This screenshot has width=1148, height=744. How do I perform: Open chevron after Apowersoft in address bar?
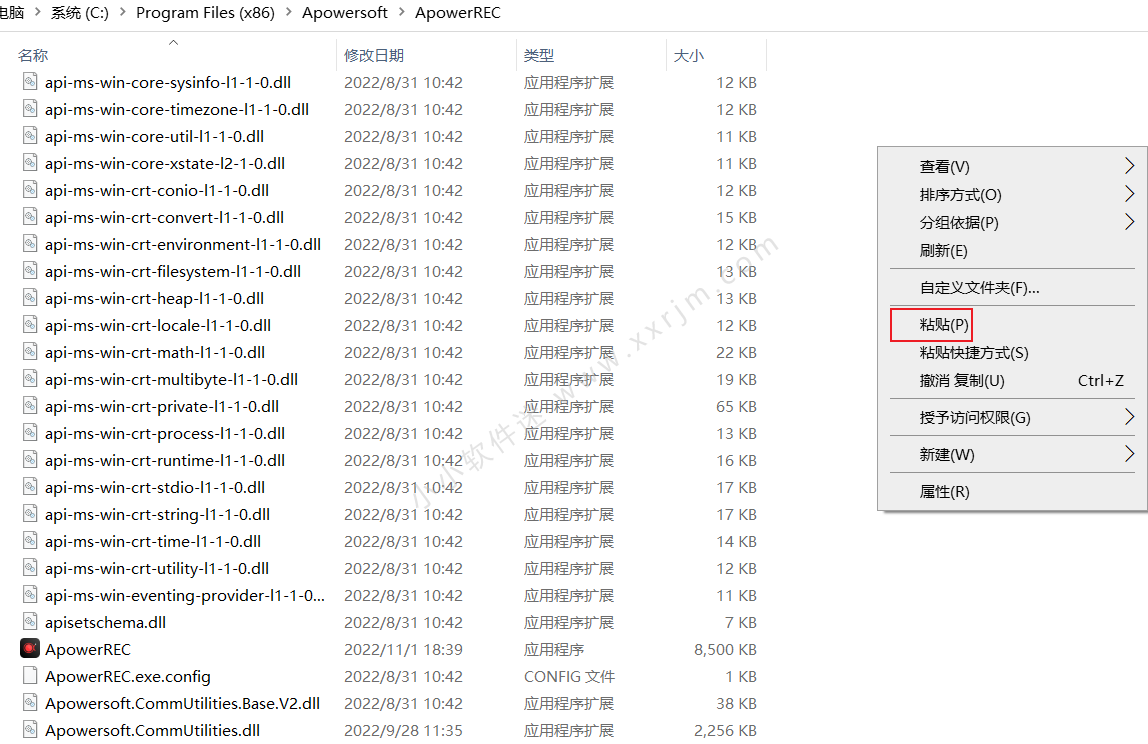point(402,12)
